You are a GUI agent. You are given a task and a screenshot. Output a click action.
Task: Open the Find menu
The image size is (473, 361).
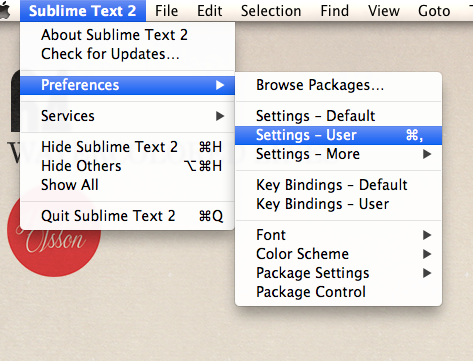[x=334, y=11]
